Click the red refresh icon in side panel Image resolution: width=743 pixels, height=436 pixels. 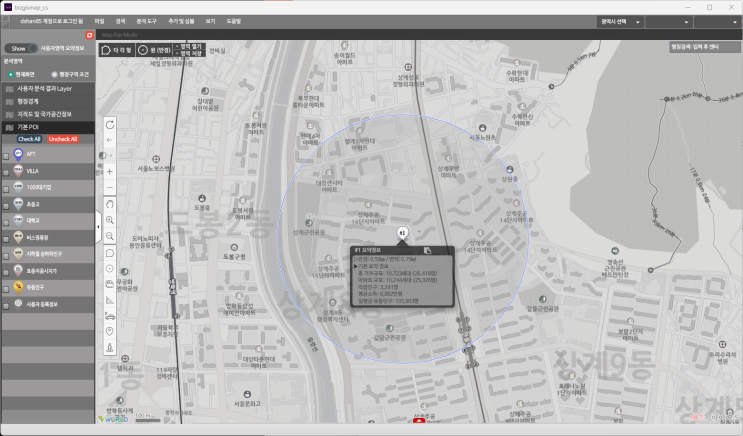pos(89,35)
